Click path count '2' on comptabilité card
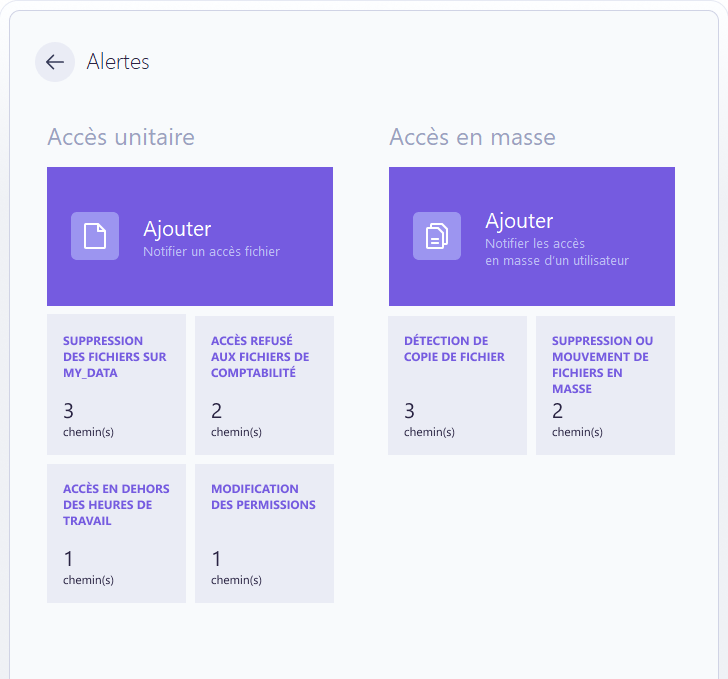This screenshot has width=728, height=679. 216,411
